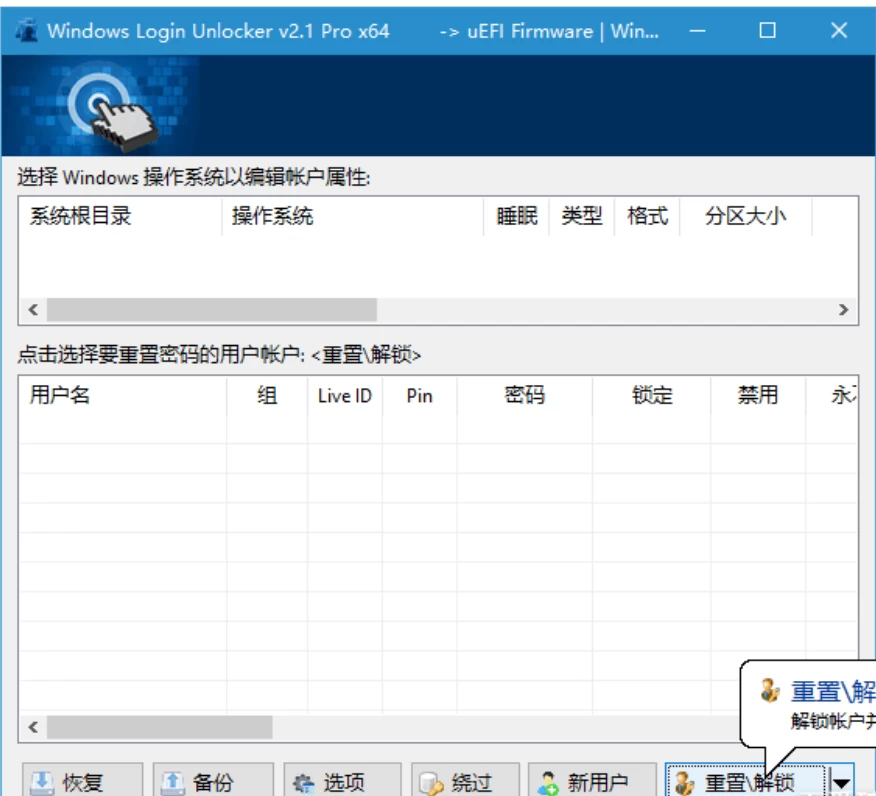Click the 恢复 restore button

tap(83, 781)
